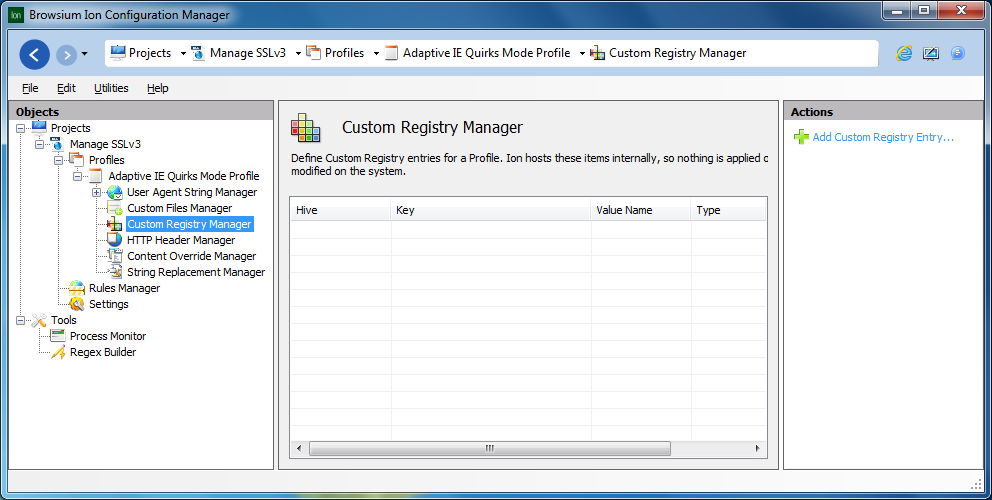
Task: Click the Settings gear icon in tree
Action: pyautogui.click(x=77, y=304)
